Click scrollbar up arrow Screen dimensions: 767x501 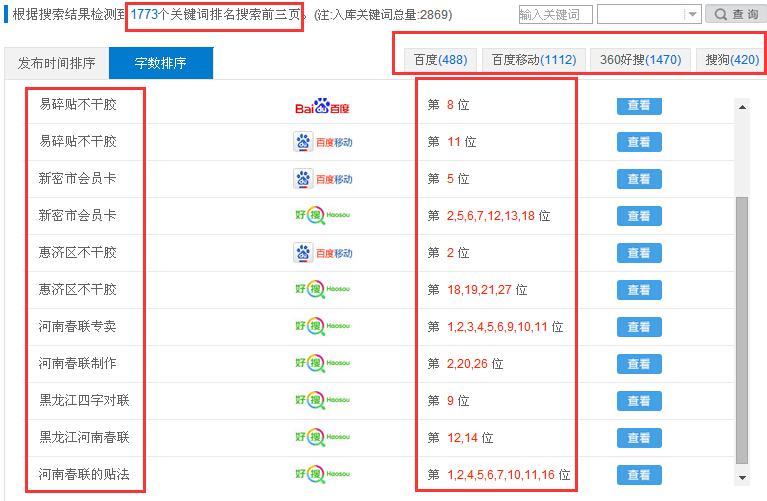coord(742,107)
